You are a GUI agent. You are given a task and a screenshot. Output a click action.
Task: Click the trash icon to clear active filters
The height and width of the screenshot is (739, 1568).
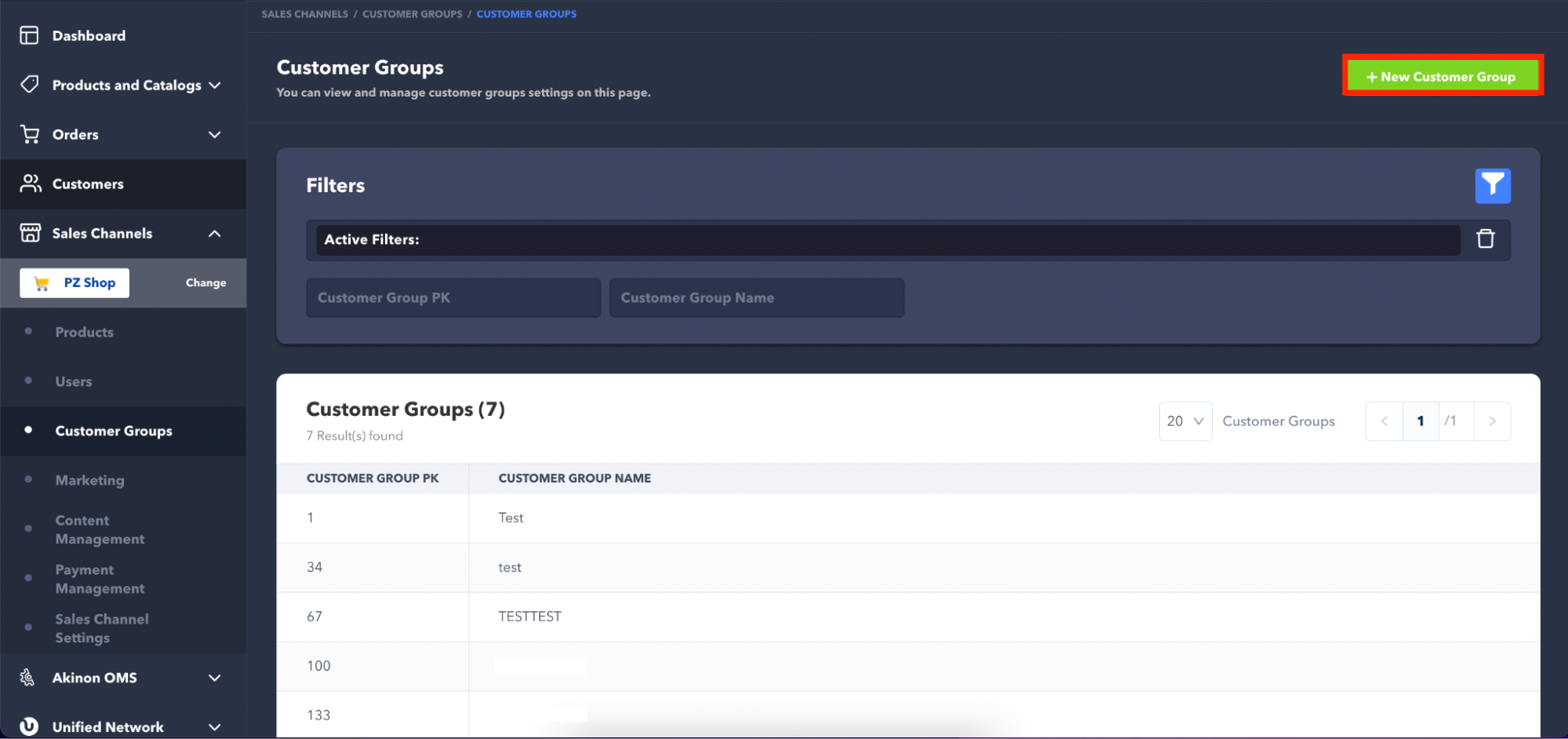click(x=1485, y=239)
